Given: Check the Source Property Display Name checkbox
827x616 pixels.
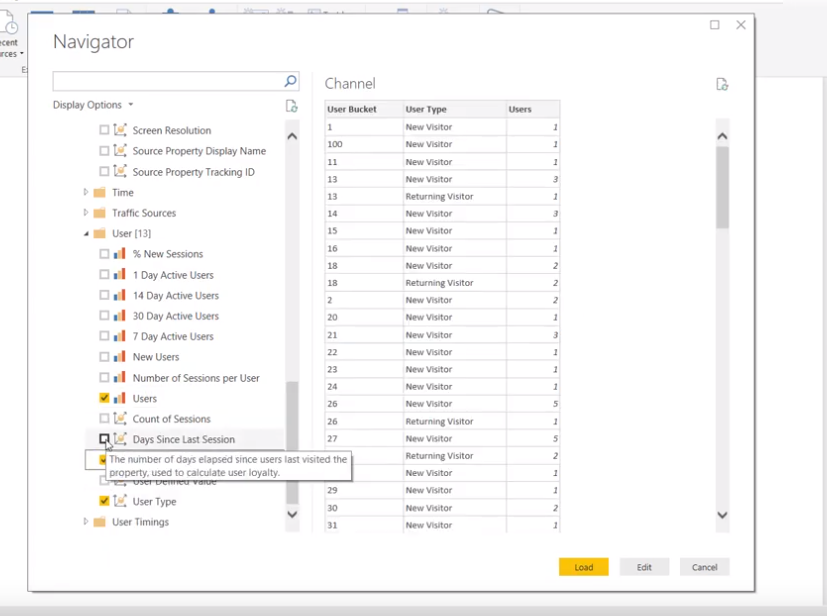Looking at the screenshot, I should pos(104,151).
